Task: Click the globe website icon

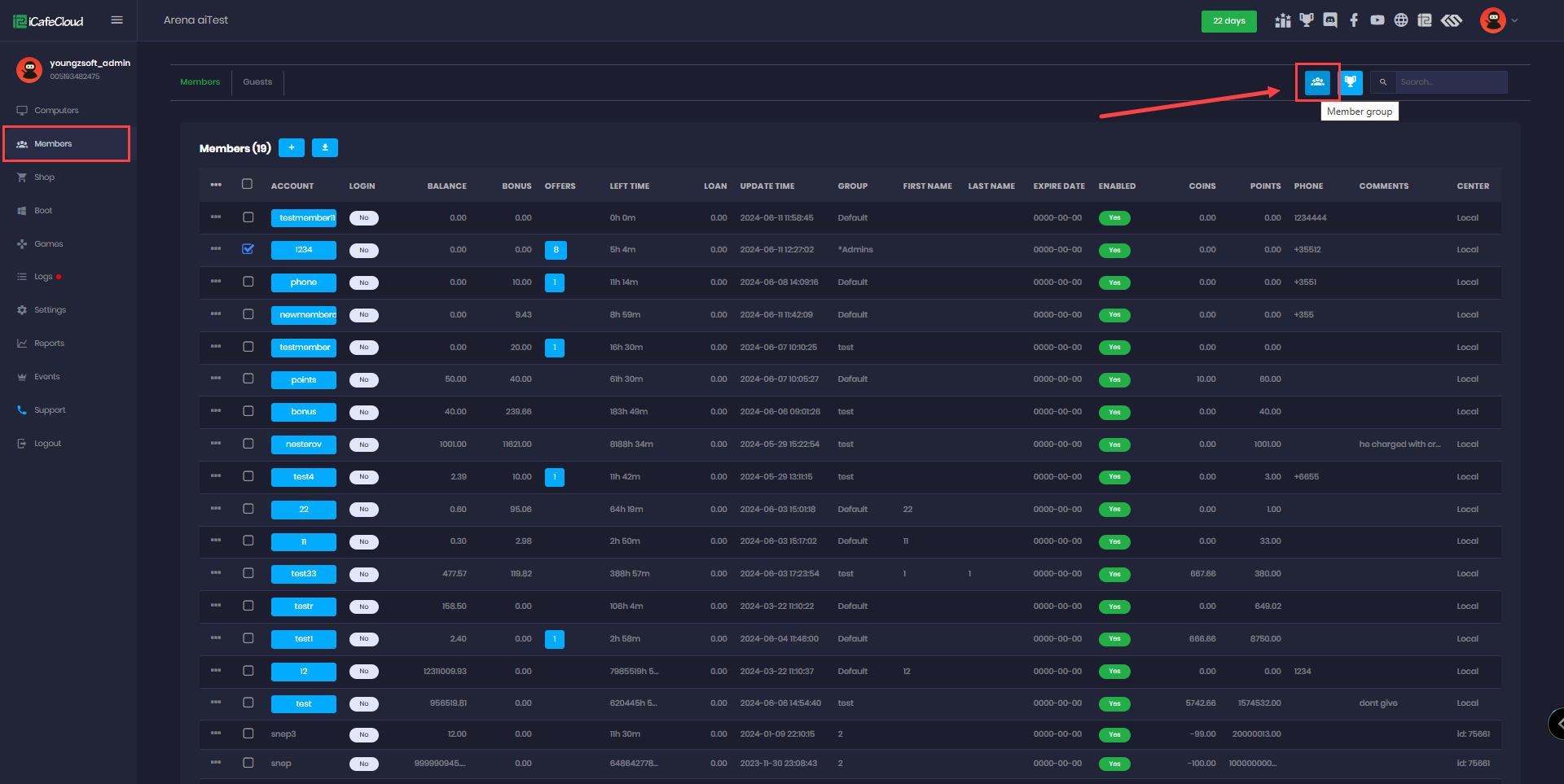Action: pyautogui.click(x=1401, y=20)
